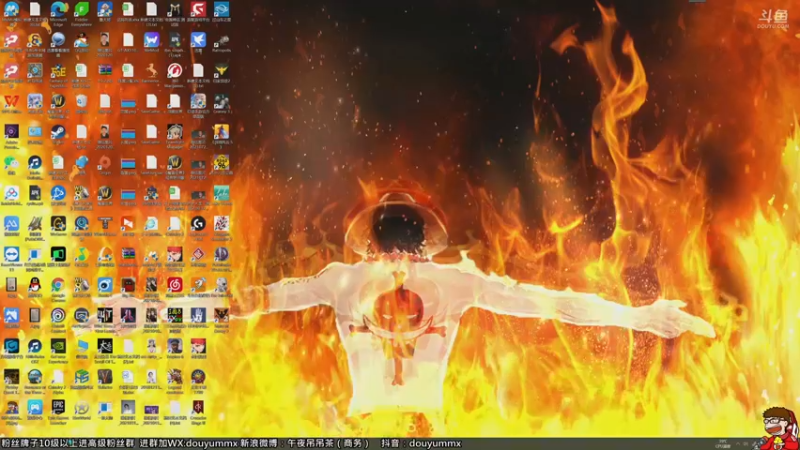Launch the Tropico 6 game icon
Viewport: 800px width, 450px height.
(174, 346)
